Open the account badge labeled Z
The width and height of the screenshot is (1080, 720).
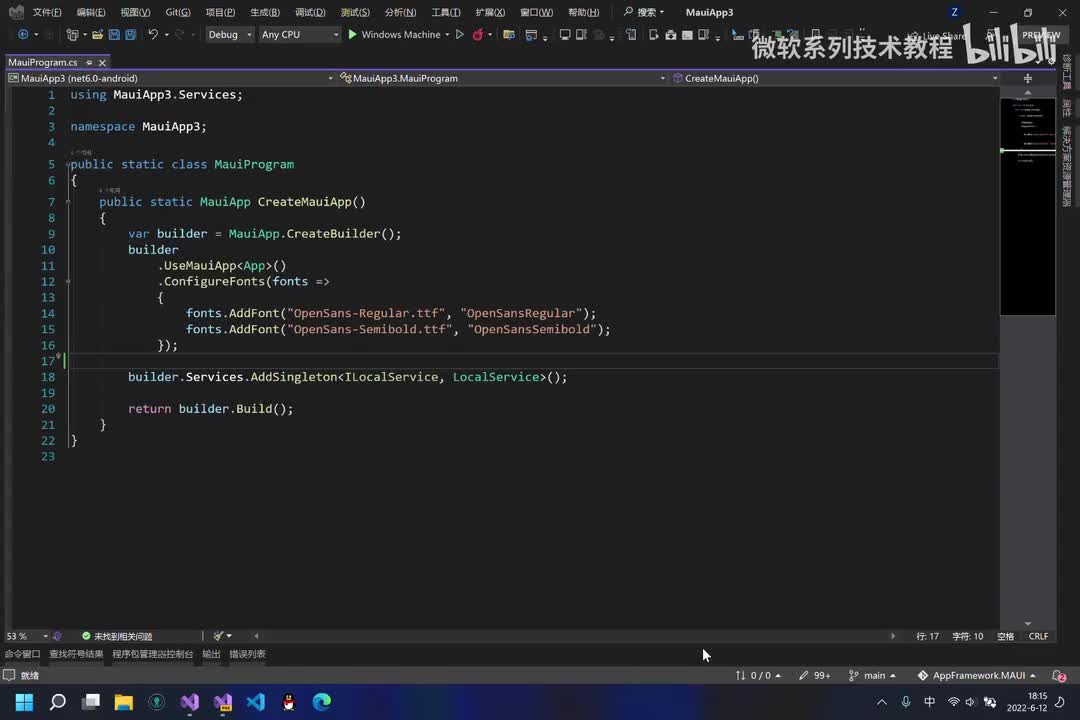954,12
